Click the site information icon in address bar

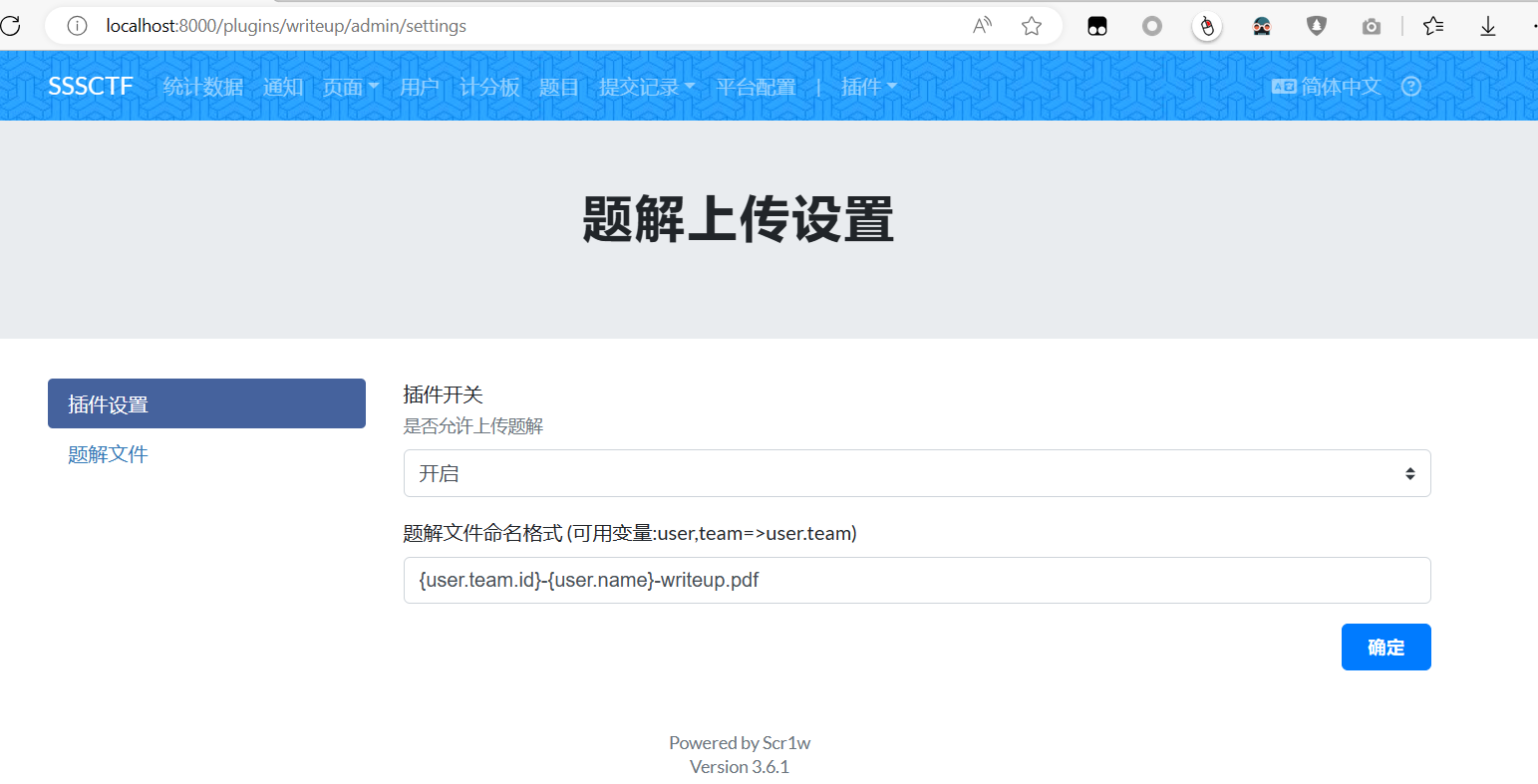pos(77,26)
